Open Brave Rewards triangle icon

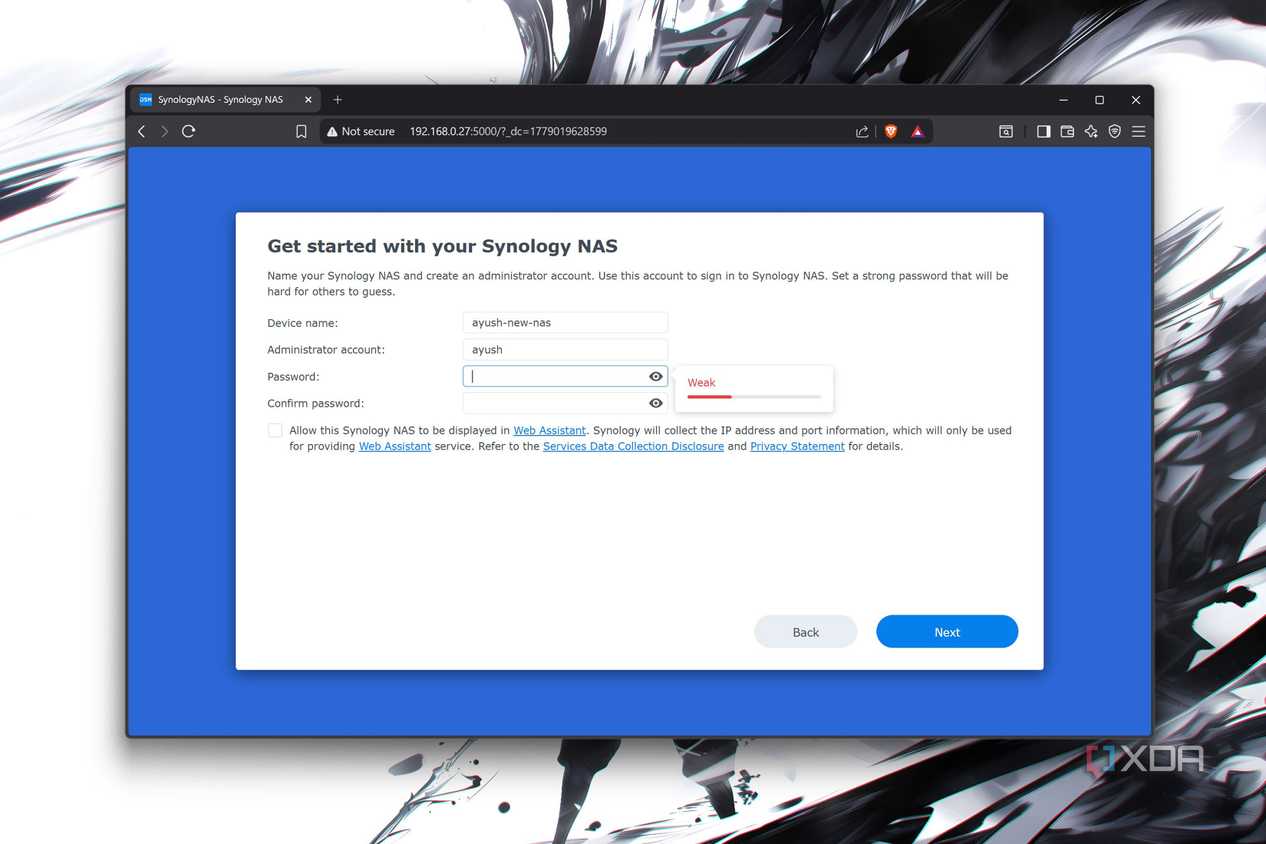(917, 131)
